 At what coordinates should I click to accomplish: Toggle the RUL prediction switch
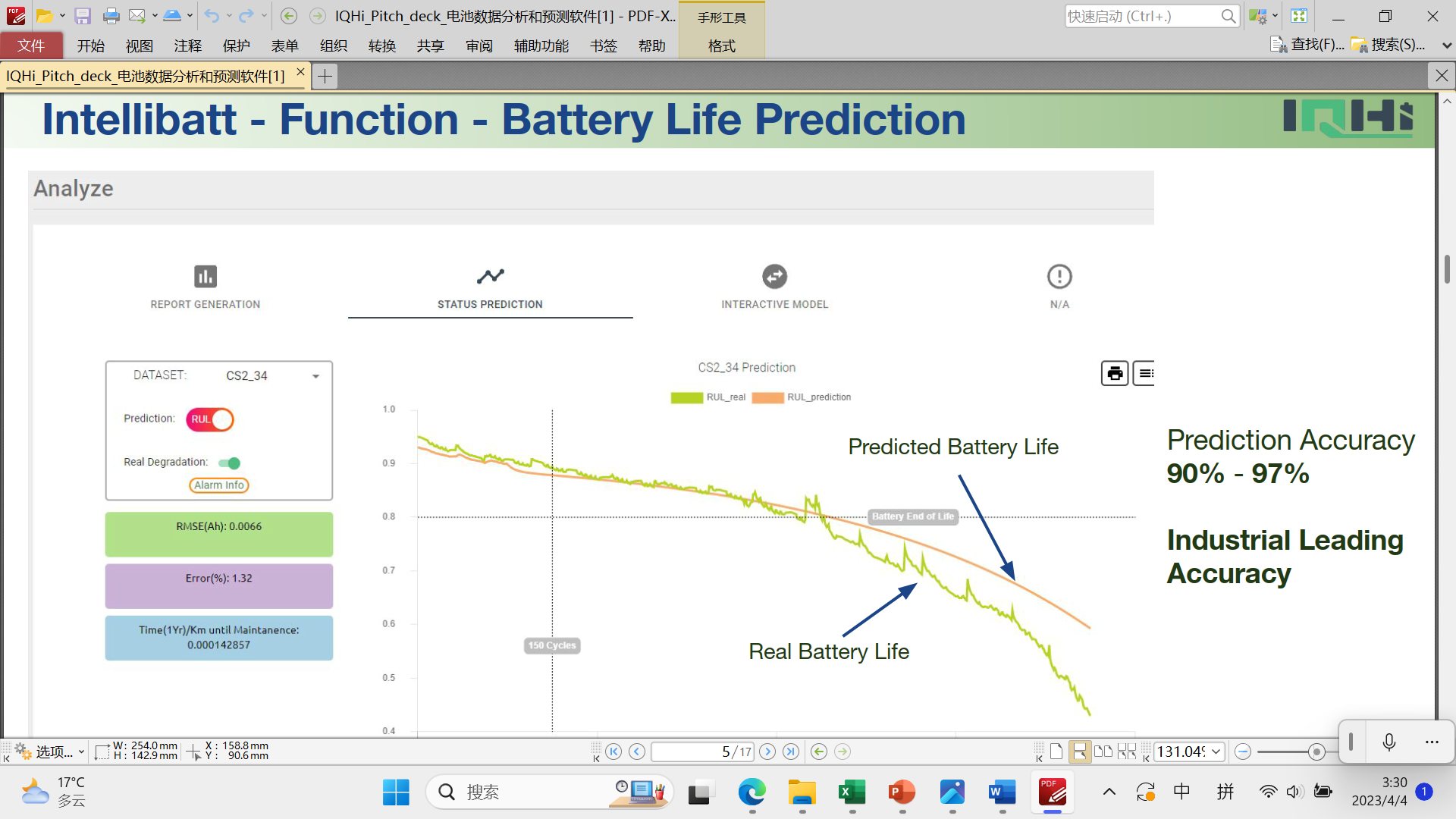pyautogui.click(x=210, y=419)
